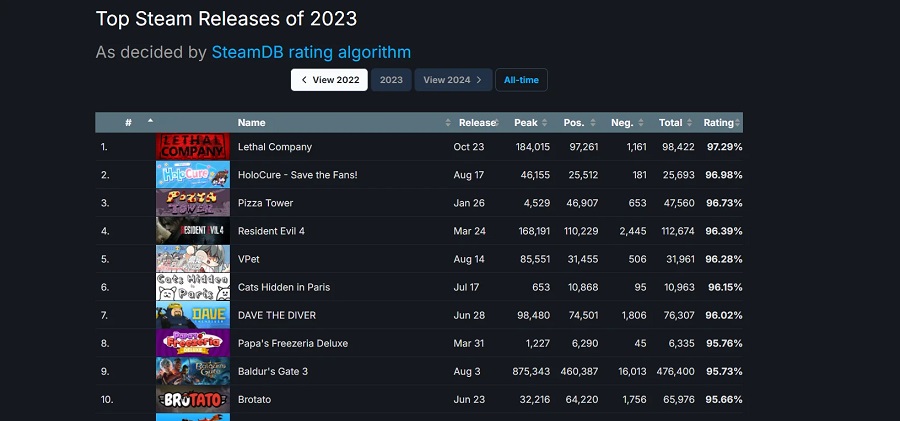Open the Resident Evil 4 thumbnail

point(193,231)
